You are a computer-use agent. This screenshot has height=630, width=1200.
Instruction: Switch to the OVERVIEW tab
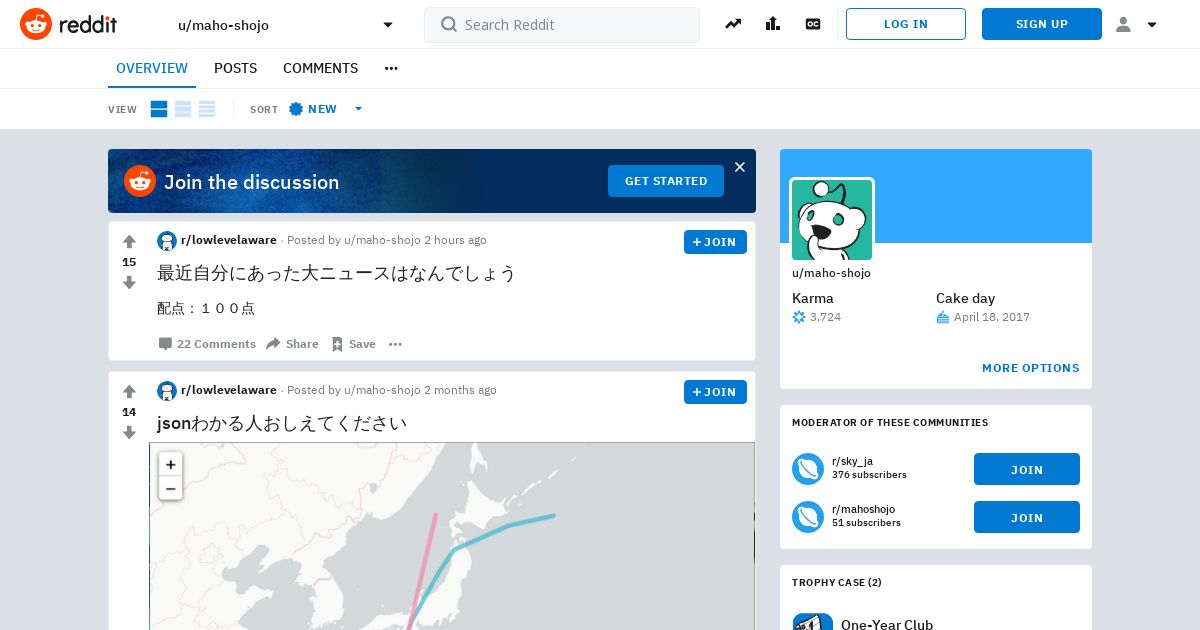click(152, 68)
